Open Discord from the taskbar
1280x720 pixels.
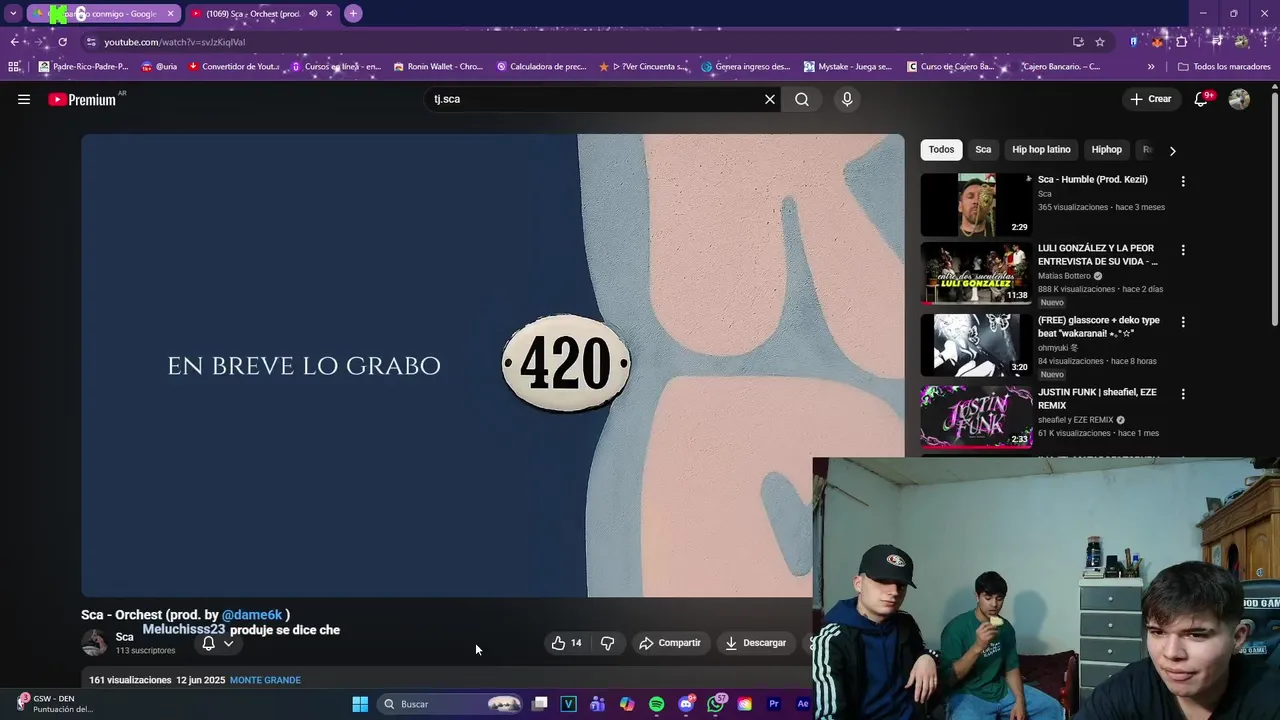(686, 704)
